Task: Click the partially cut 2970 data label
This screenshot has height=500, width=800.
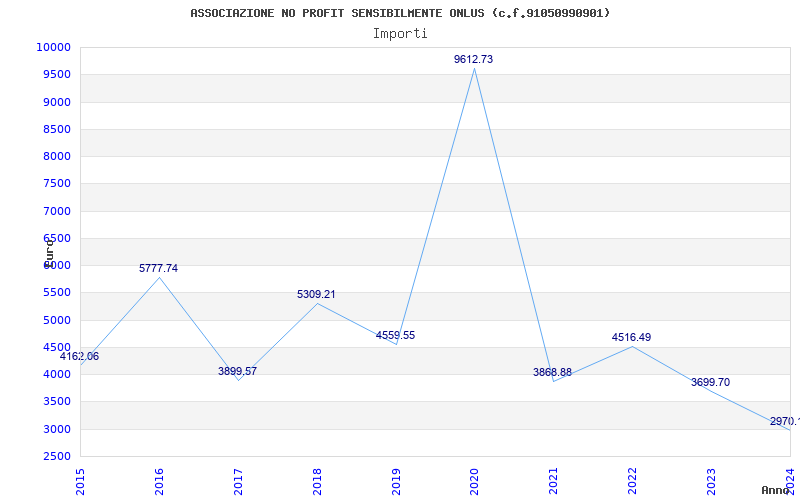Action: pyautogui.click(x=785, y=421)
